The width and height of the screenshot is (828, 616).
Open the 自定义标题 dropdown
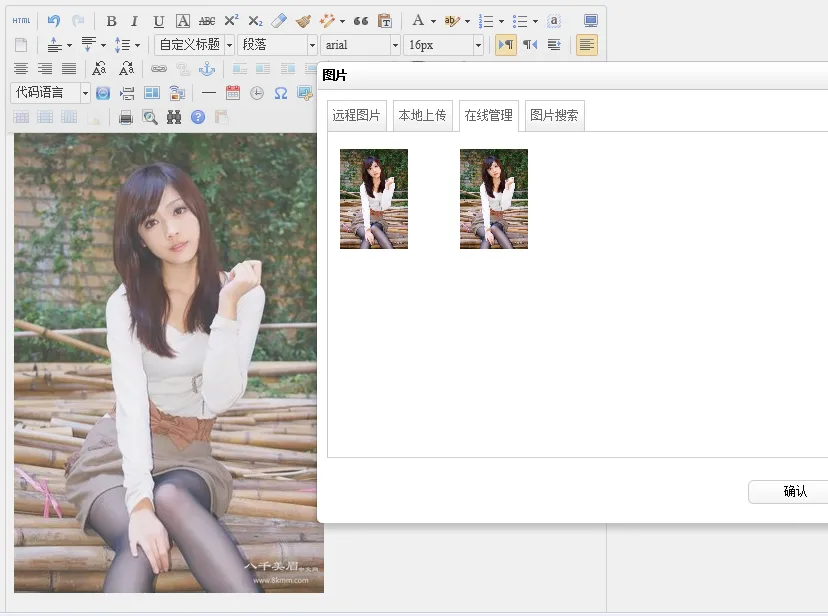click(194, 45)
